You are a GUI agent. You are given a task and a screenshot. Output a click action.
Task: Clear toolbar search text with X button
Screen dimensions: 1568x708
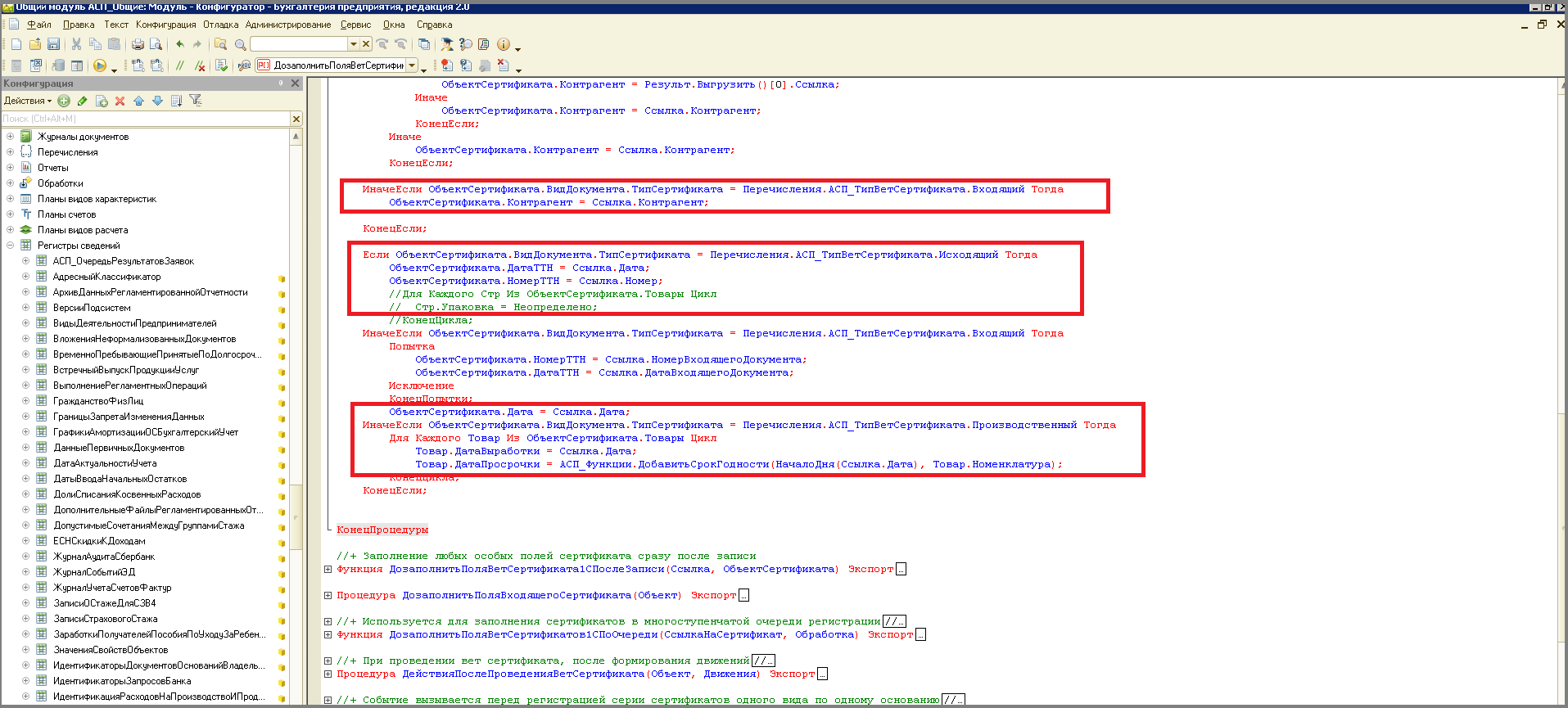[366, 44]
